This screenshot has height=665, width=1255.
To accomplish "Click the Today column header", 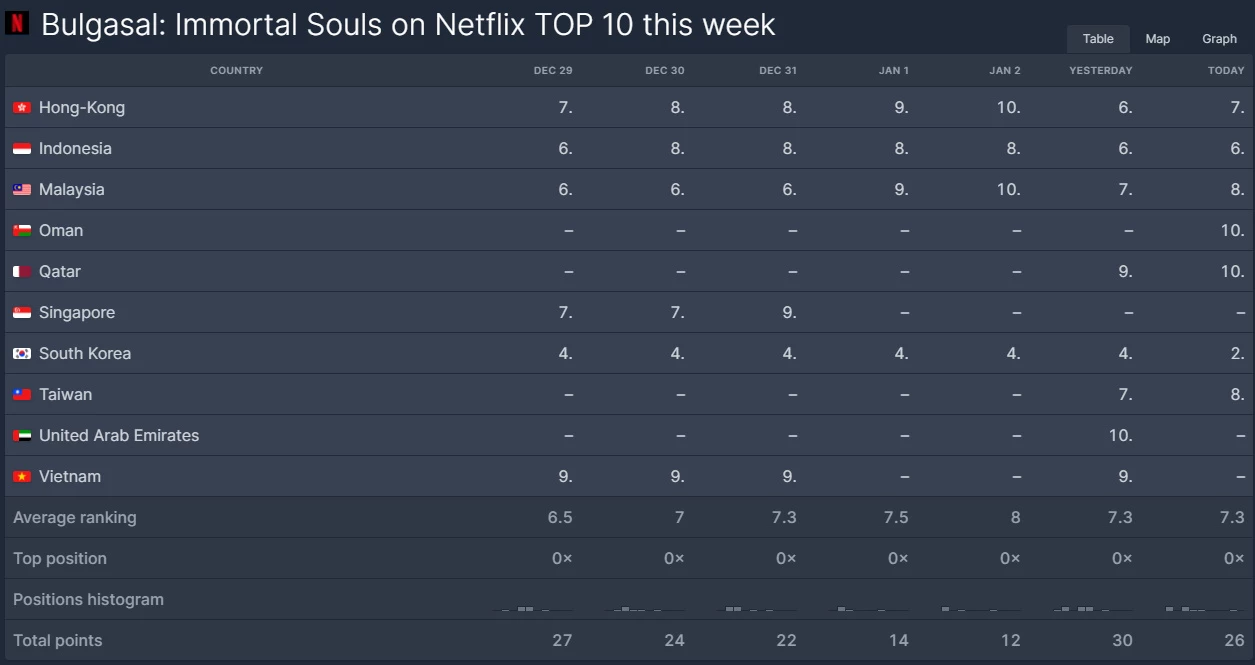I will point(1226,71).
